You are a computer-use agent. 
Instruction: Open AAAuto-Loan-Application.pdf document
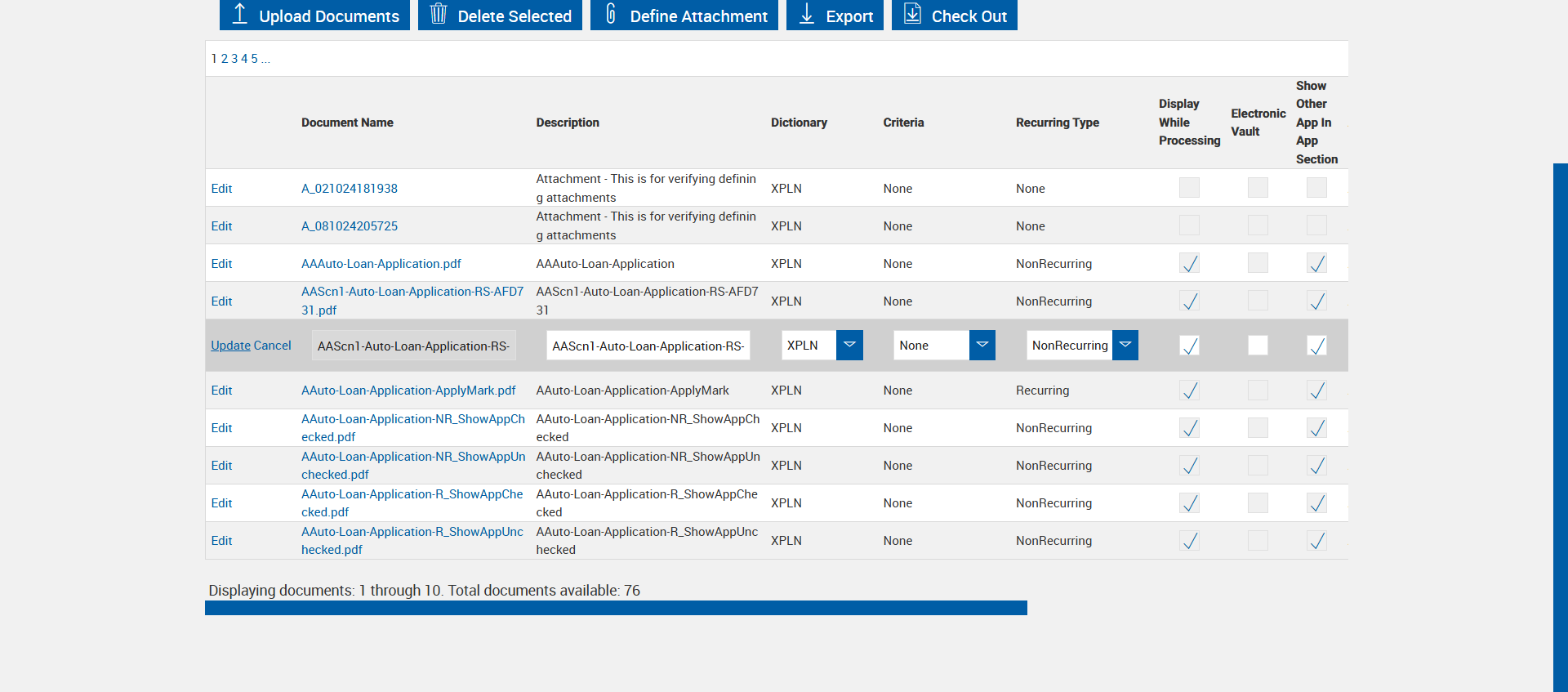click(x=381, y=264)
